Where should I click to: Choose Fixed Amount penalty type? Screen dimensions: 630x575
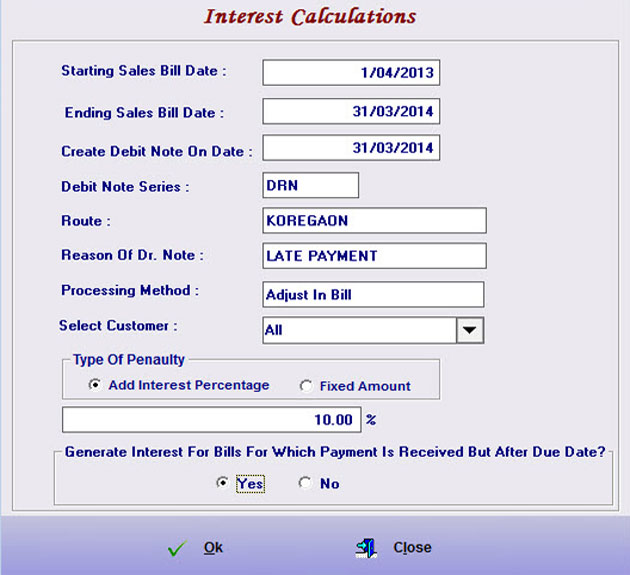[306, 386]
